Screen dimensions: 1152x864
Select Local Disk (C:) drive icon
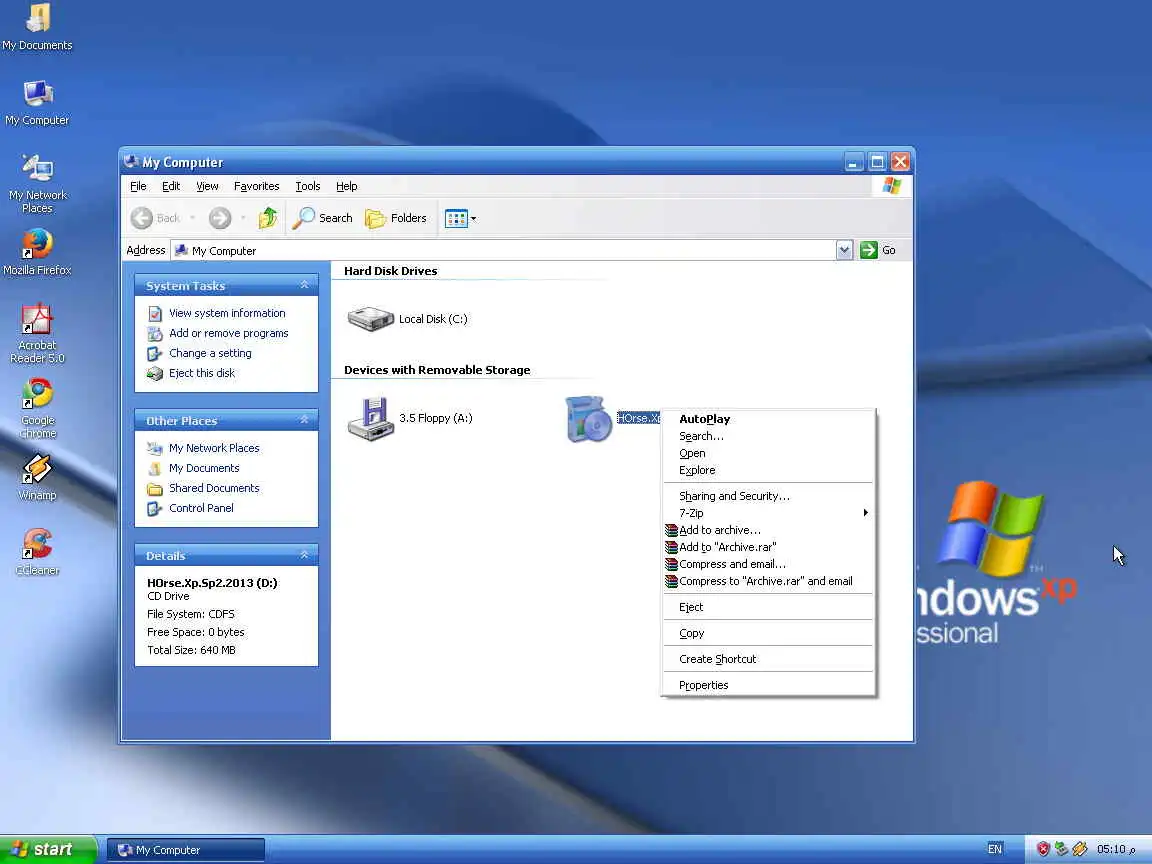(371, 319)
